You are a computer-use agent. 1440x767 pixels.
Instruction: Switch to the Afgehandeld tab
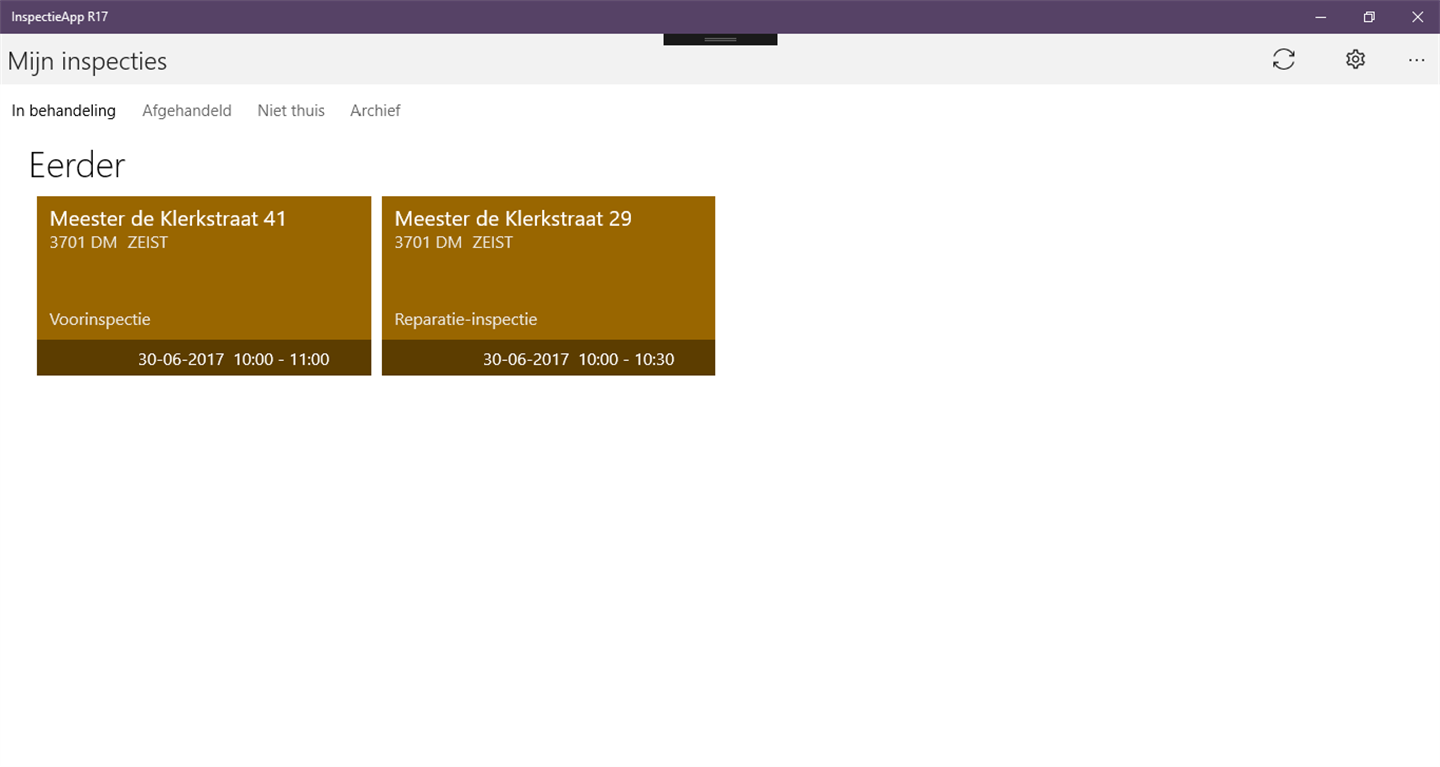[x=187, y=111]
